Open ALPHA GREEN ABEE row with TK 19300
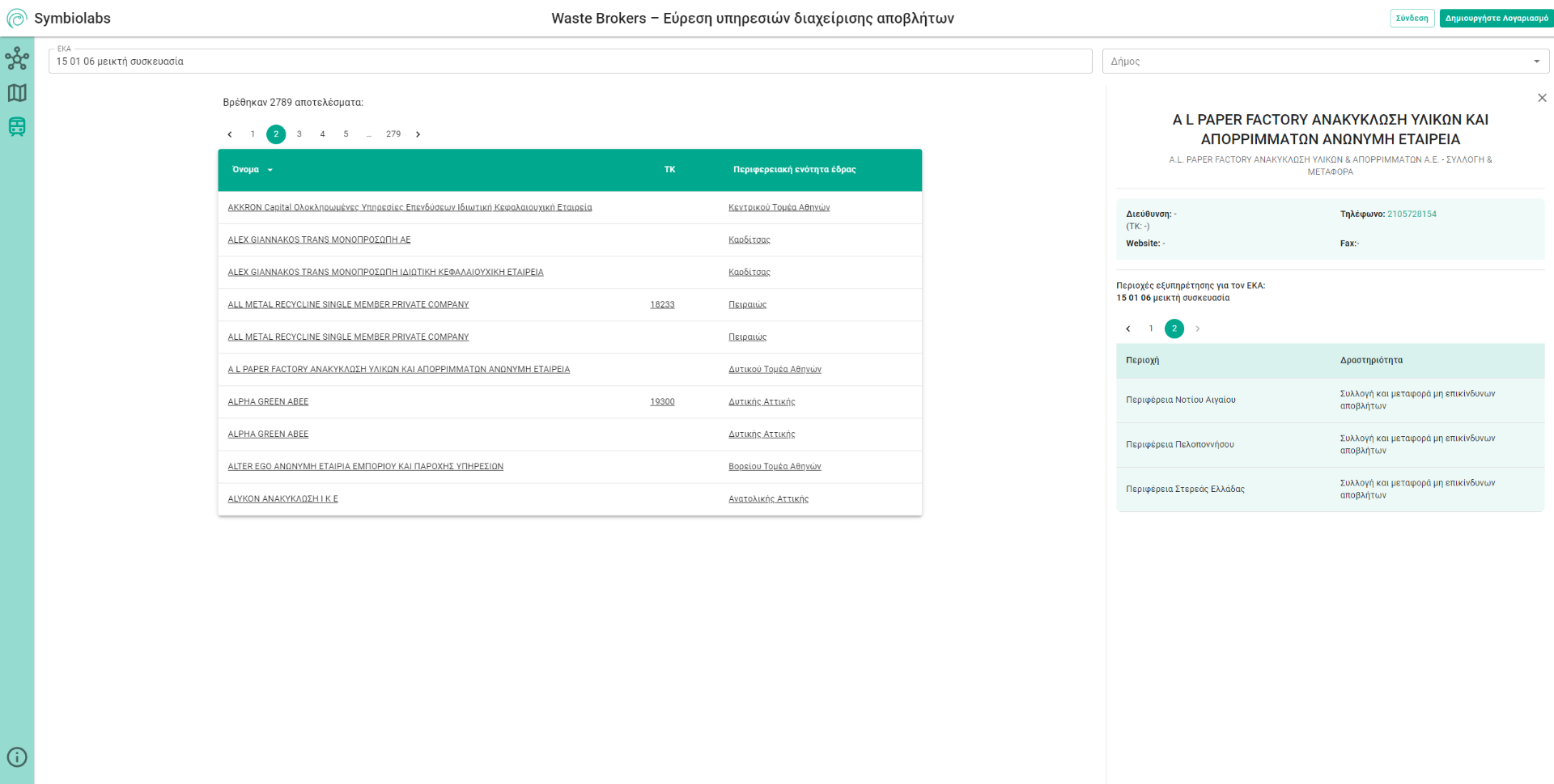The width and height of the screenshot is (1554, 784). pos(268,402)
